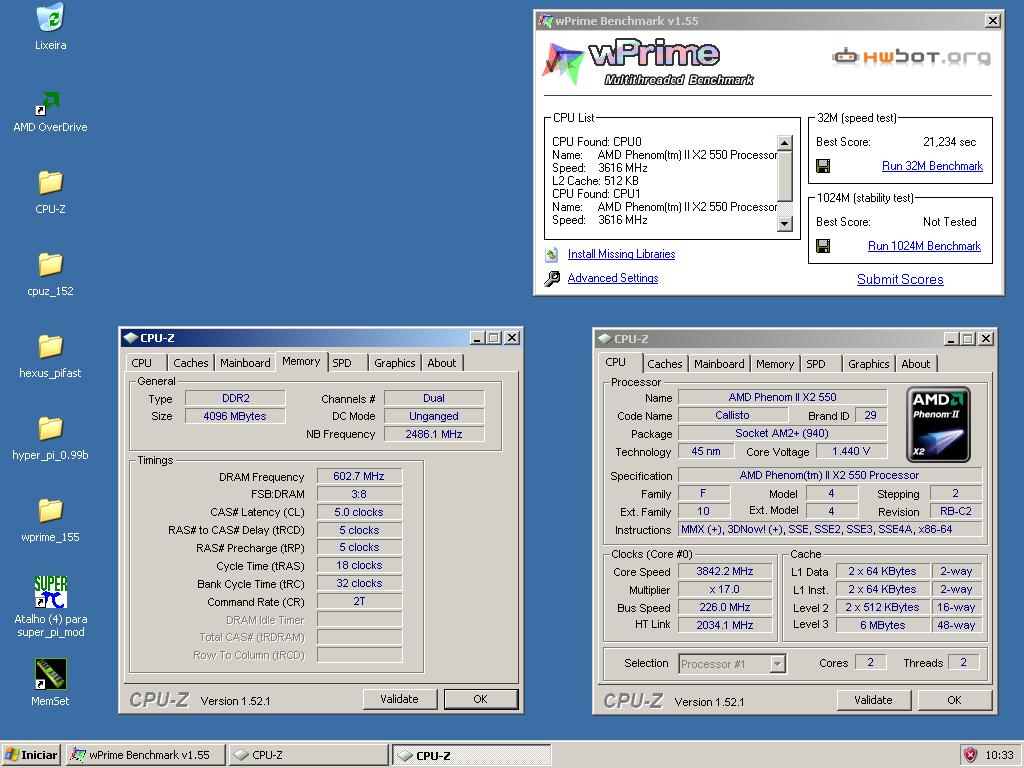Click the taskbar clock showing 10:33
The height and width of the screenshot is (768, 1024).
pyautogui.click(x=999, y=755)
